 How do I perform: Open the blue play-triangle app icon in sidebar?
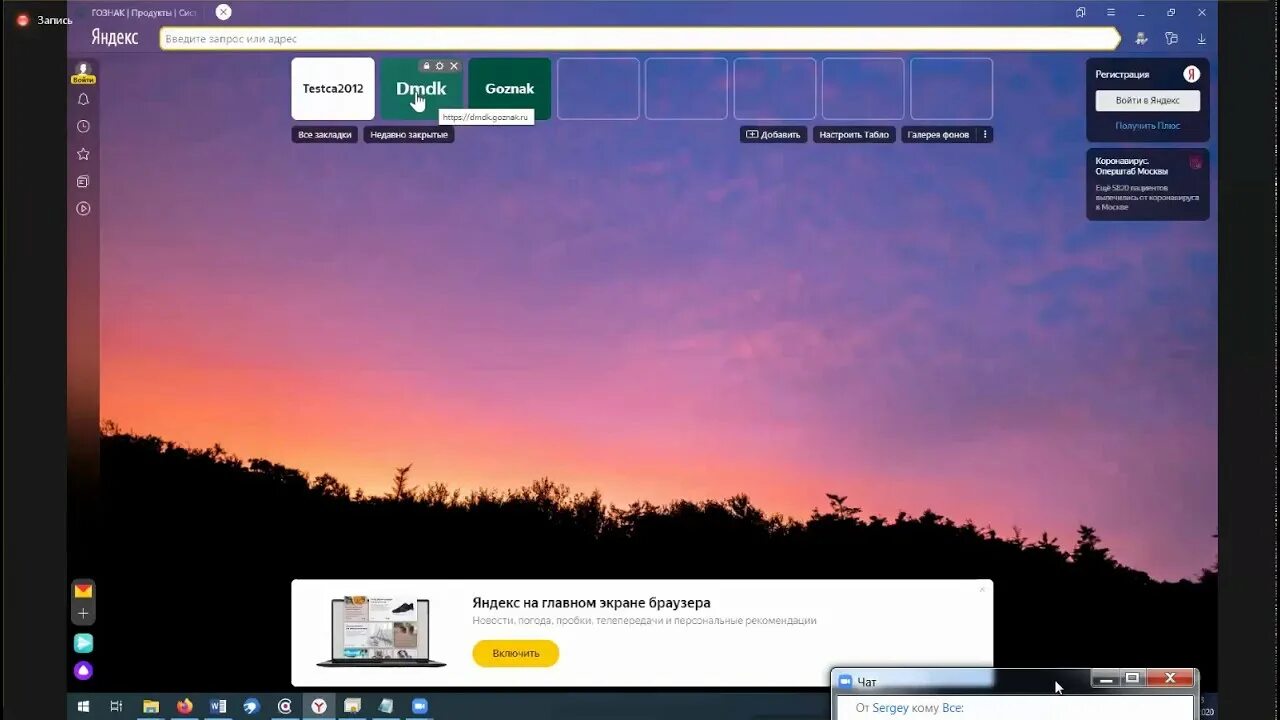[83, 643]
